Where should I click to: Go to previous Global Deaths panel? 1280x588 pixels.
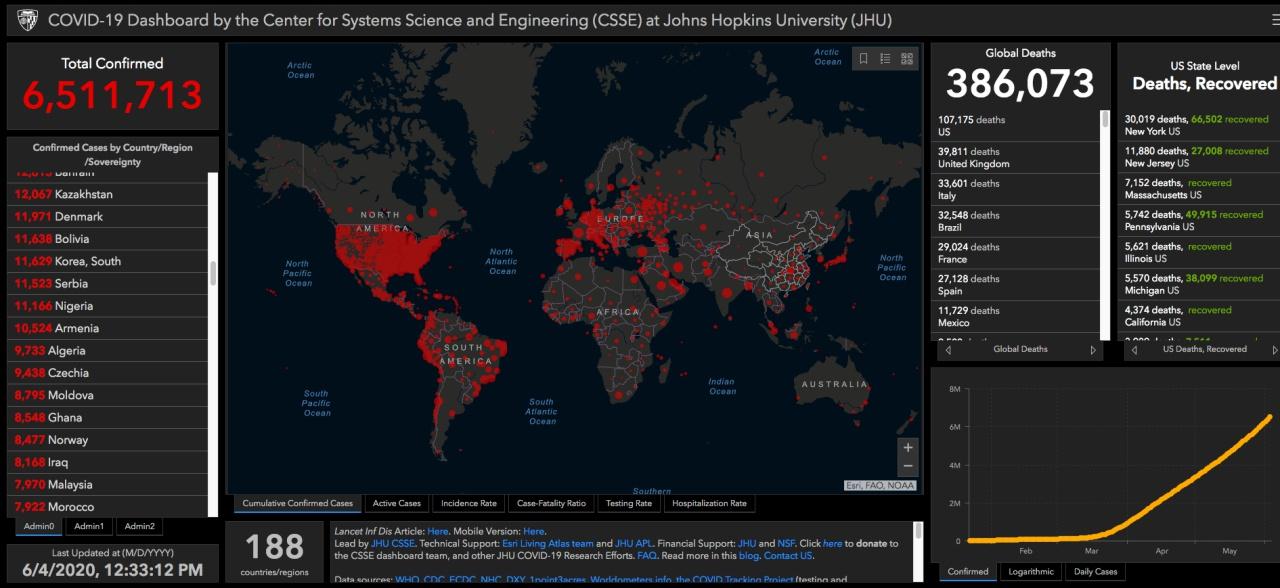pyautogui.click(x=948, y=350)
